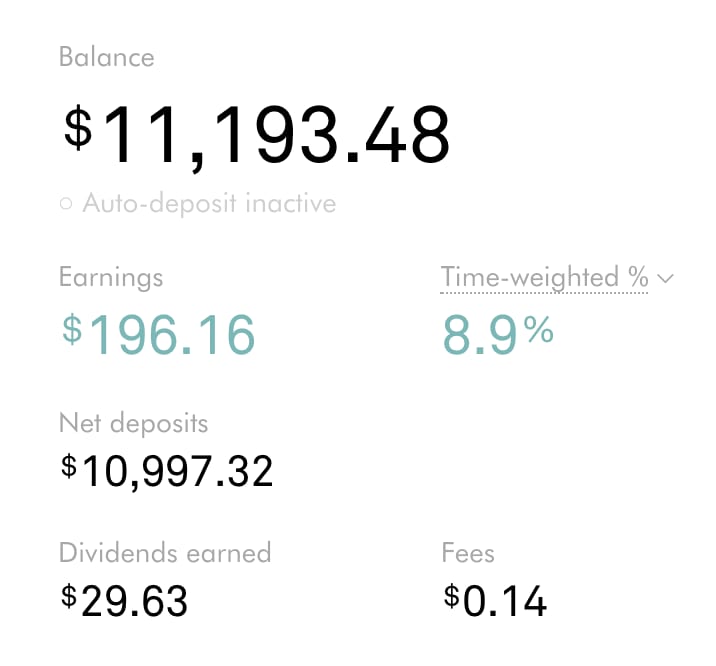Image resolution: width=716 pixels, height=666 pixels.
Task: Click the Earnings label
Action: coord(111,278)
